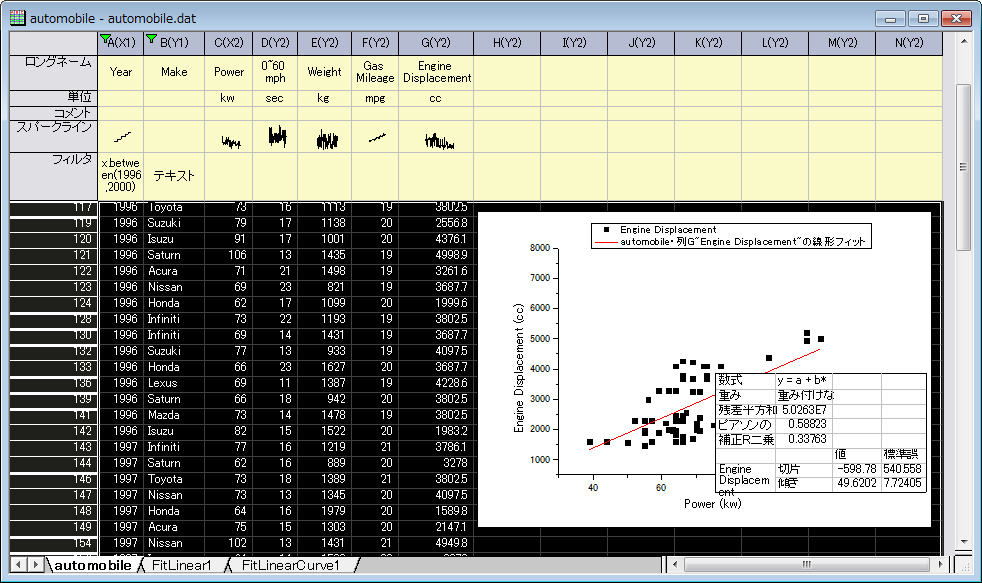Click the horizontal scrollbar right arrow
This screenshot has height=583, width=982.
940,564
